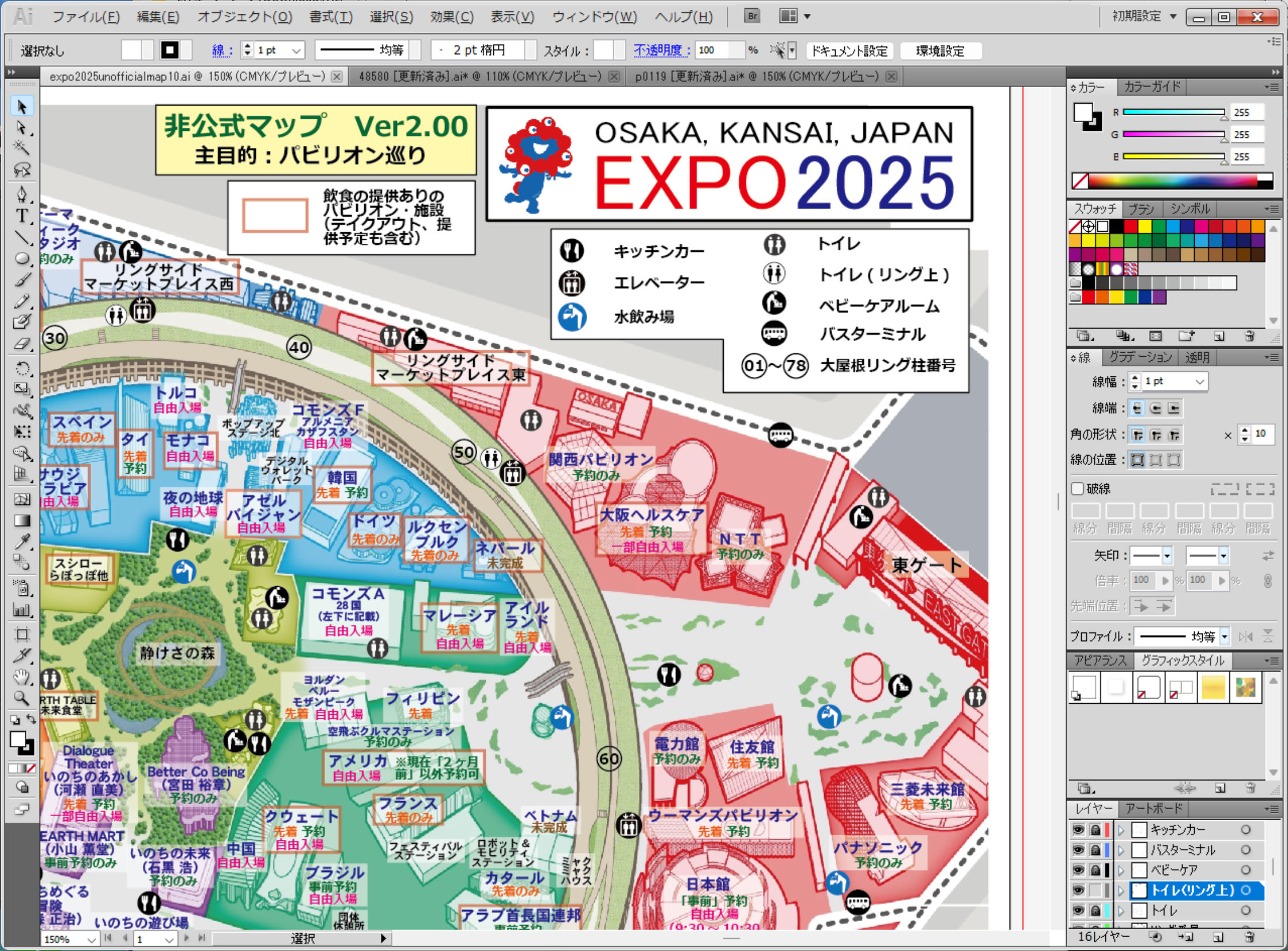Select the Line Segment tool
This screenshot has width=1288, height=951.
click(x=22, y=237)
